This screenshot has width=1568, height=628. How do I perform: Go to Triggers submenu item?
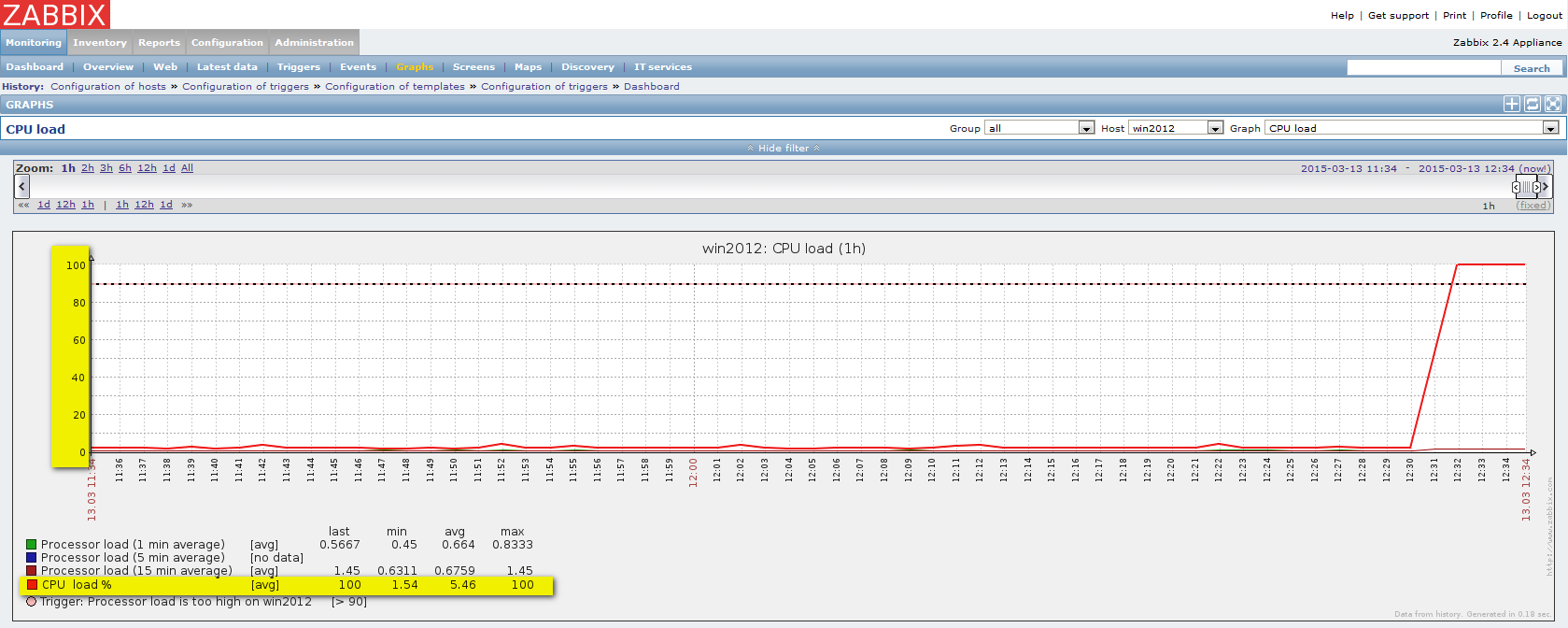pos(299,67)
